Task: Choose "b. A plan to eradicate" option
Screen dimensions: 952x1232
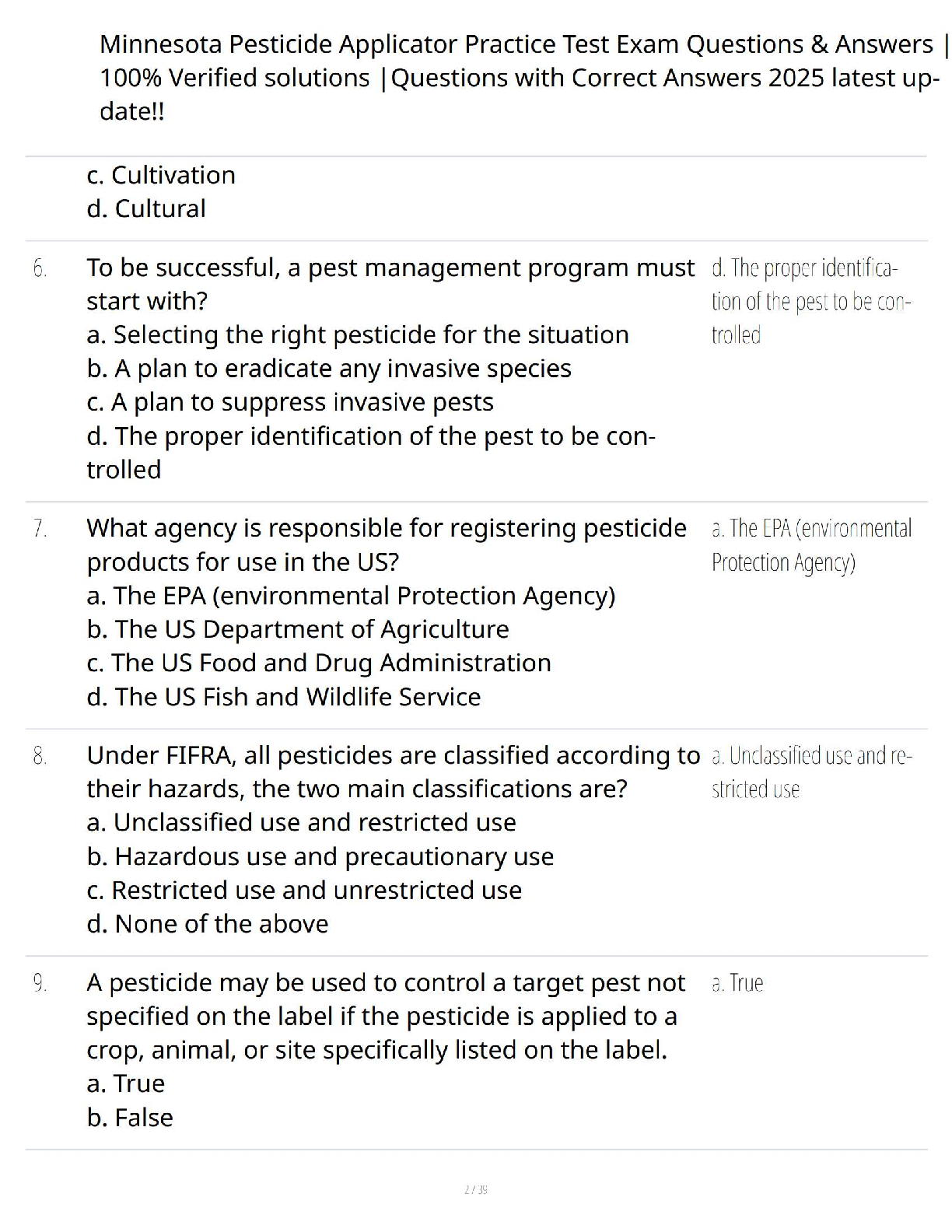Action: 329,369
